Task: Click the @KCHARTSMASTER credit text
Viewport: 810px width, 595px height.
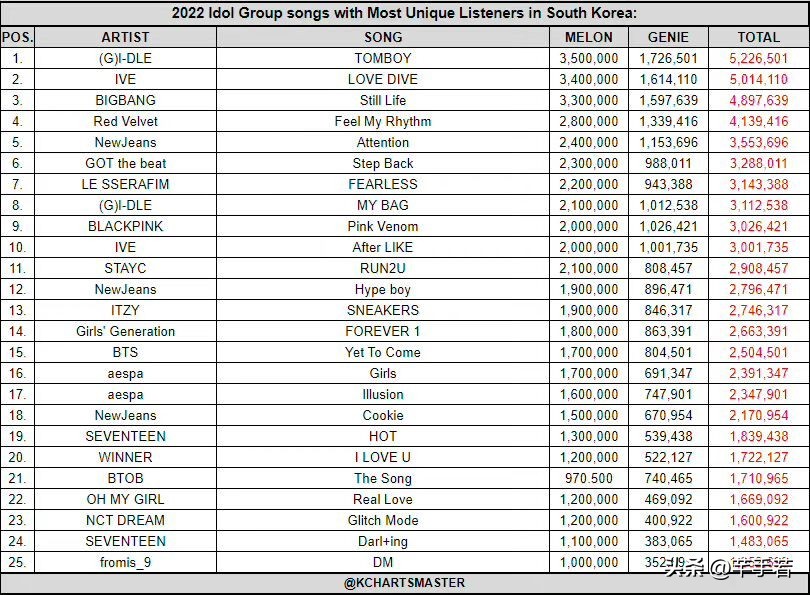Action: coord(404,583)
